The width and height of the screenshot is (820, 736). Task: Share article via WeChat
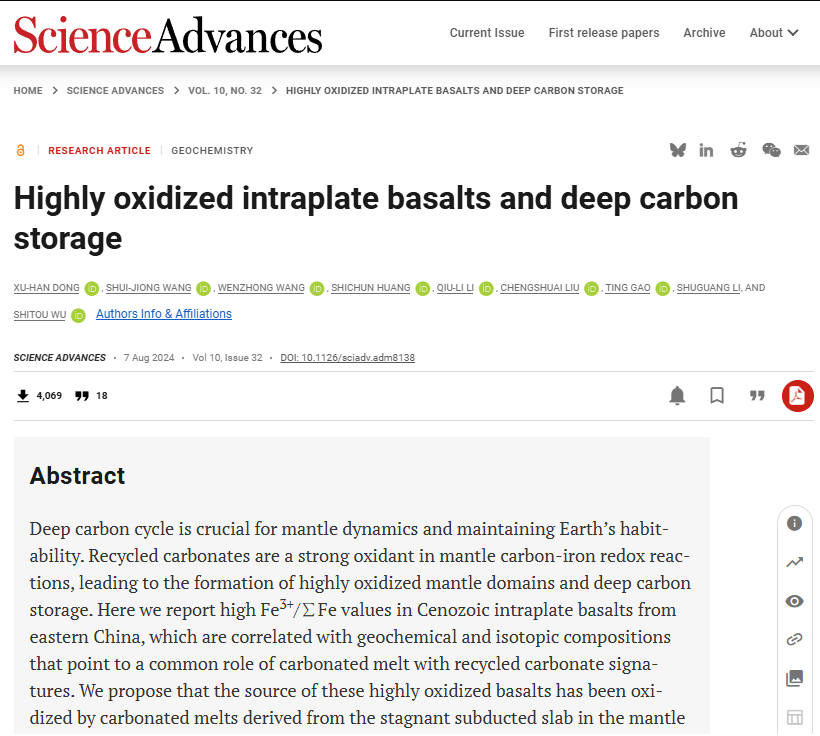coord(771,150)
